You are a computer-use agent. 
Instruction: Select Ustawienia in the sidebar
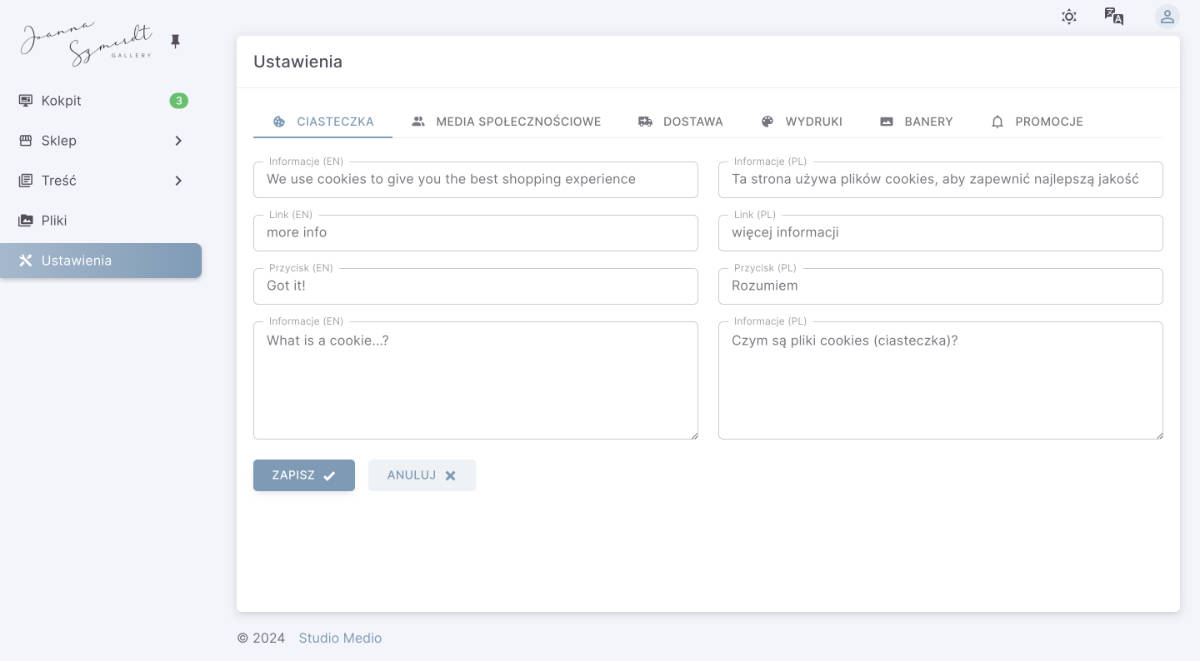click(101, 261)
